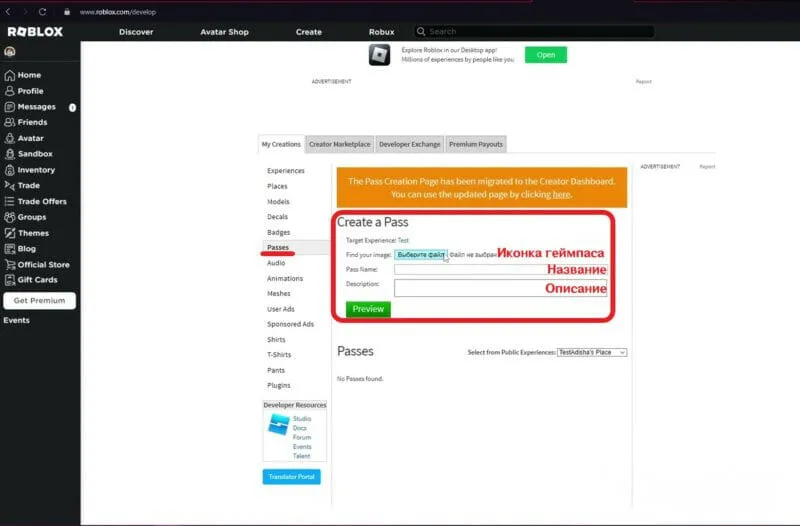Select Meshes in creations list
The width and height of the screenshot is (800, 526).
pos(279,293)
